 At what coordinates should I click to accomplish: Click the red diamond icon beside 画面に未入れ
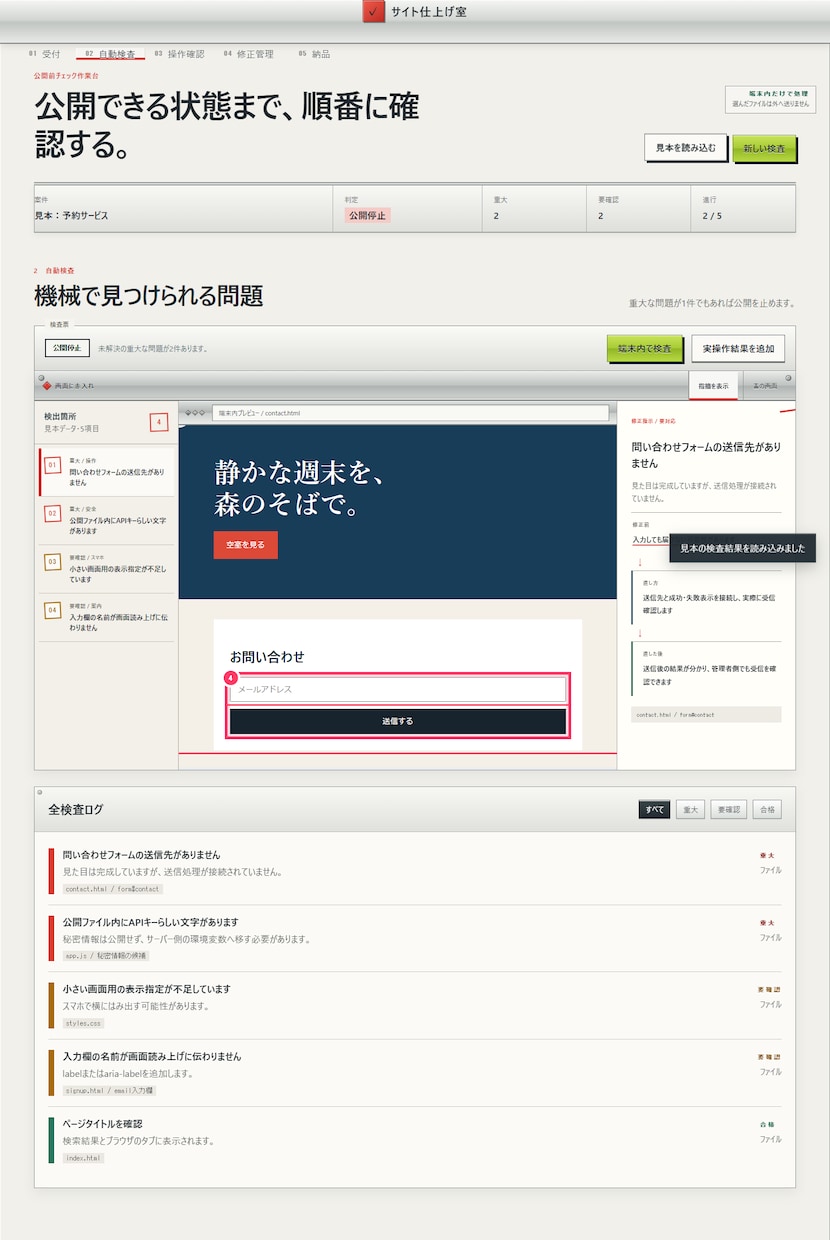[46, 386]
